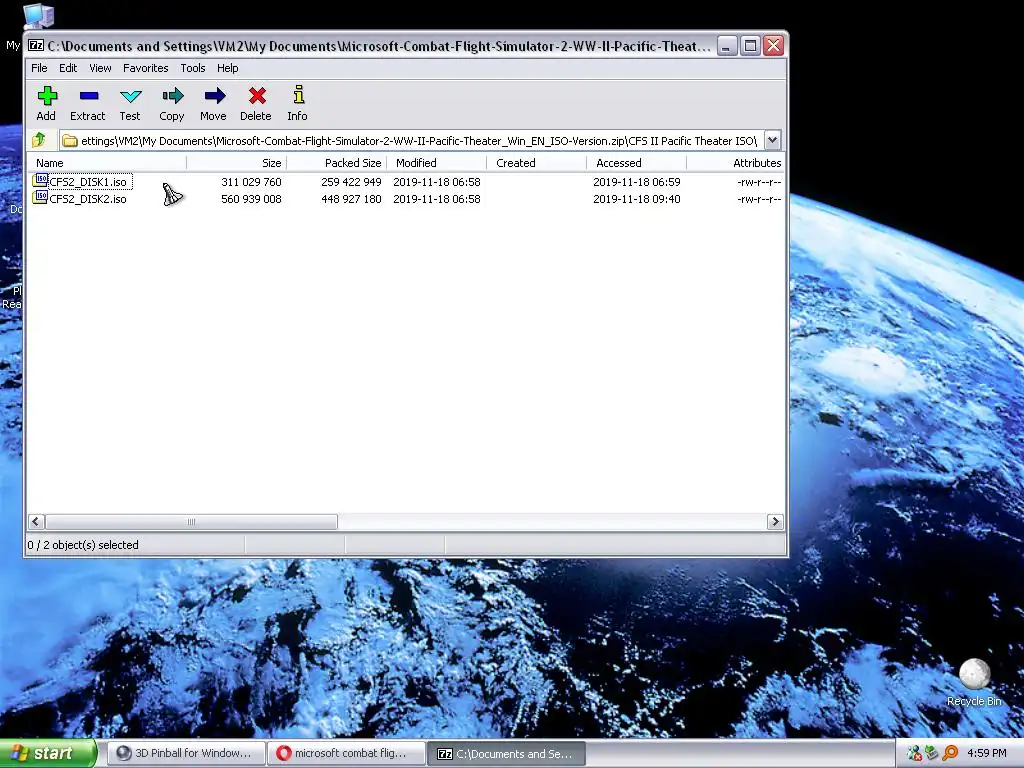The height and width of the screenshot is (768, 1024).
Task: Click the Copy toolbar icon
Action: pos(172,97)
